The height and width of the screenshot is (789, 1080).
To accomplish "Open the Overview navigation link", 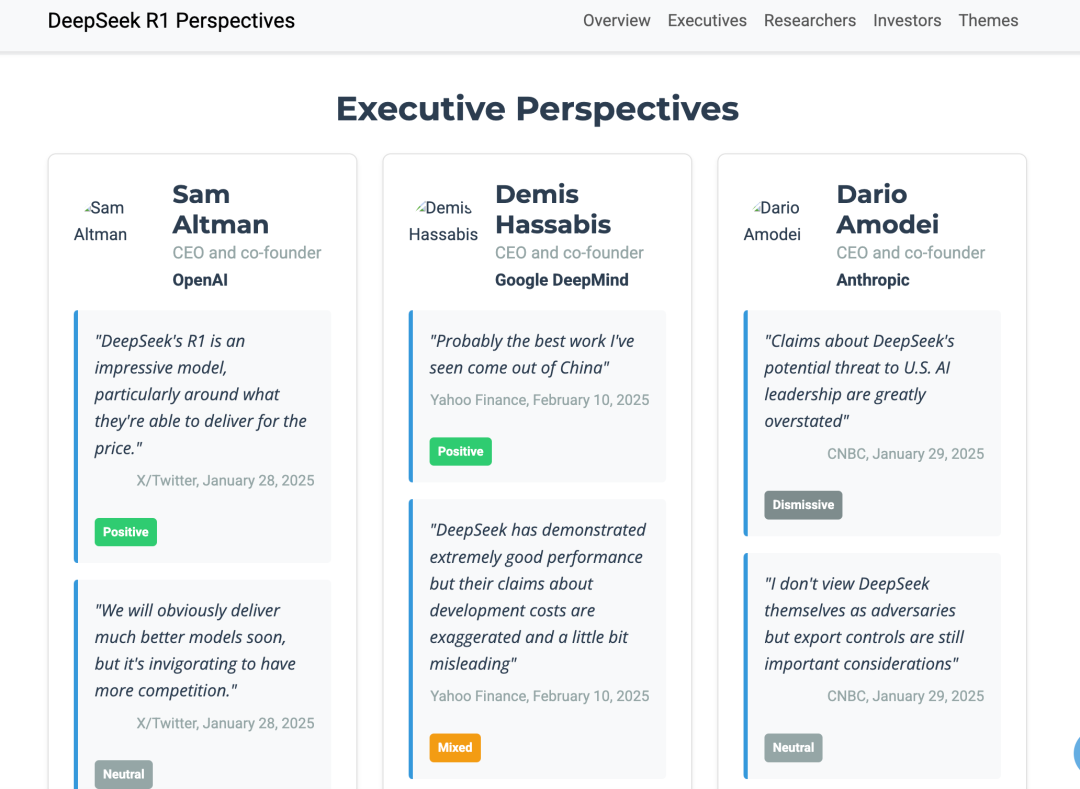I will 616,20.
